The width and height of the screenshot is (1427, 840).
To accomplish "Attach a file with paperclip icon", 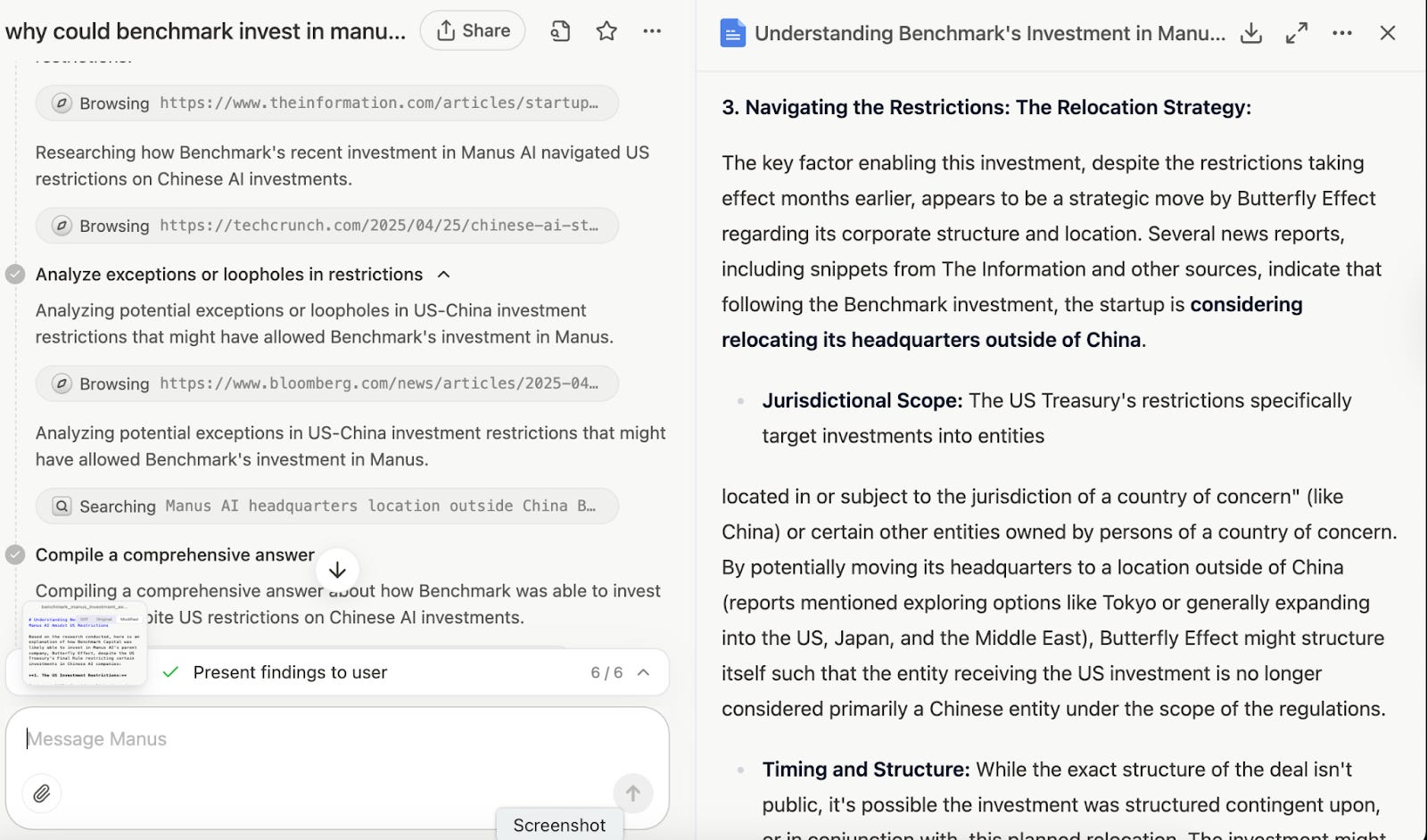I will (x=42, y=794).
